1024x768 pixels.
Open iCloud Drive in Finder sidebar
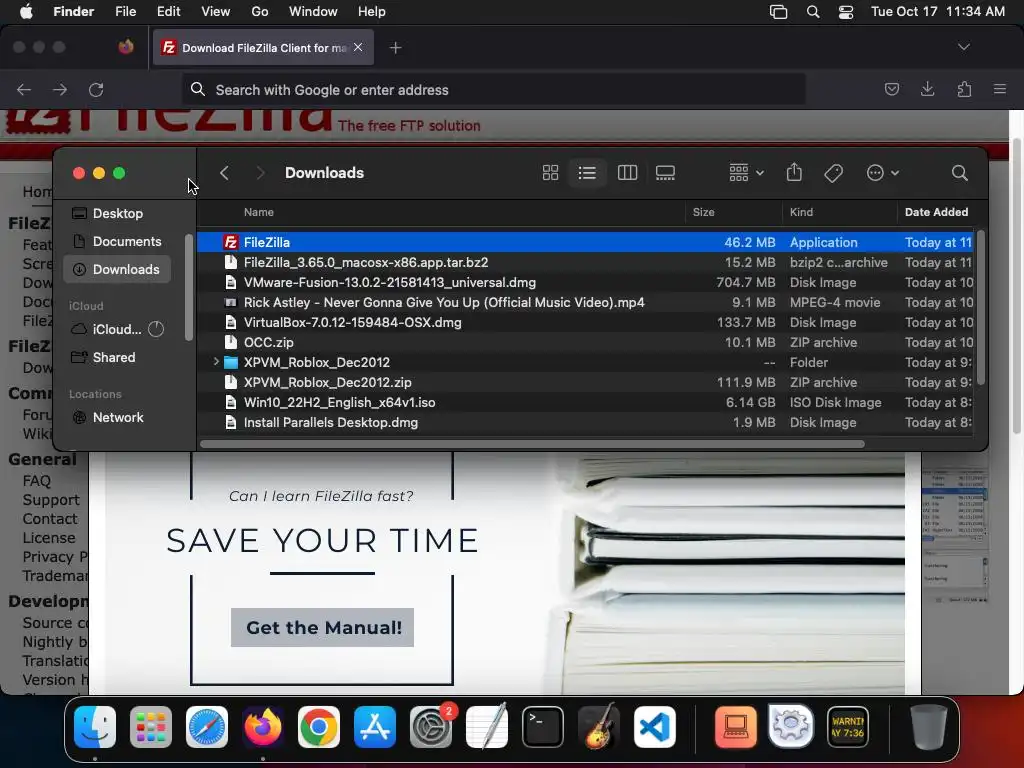[x=118, y=329]
